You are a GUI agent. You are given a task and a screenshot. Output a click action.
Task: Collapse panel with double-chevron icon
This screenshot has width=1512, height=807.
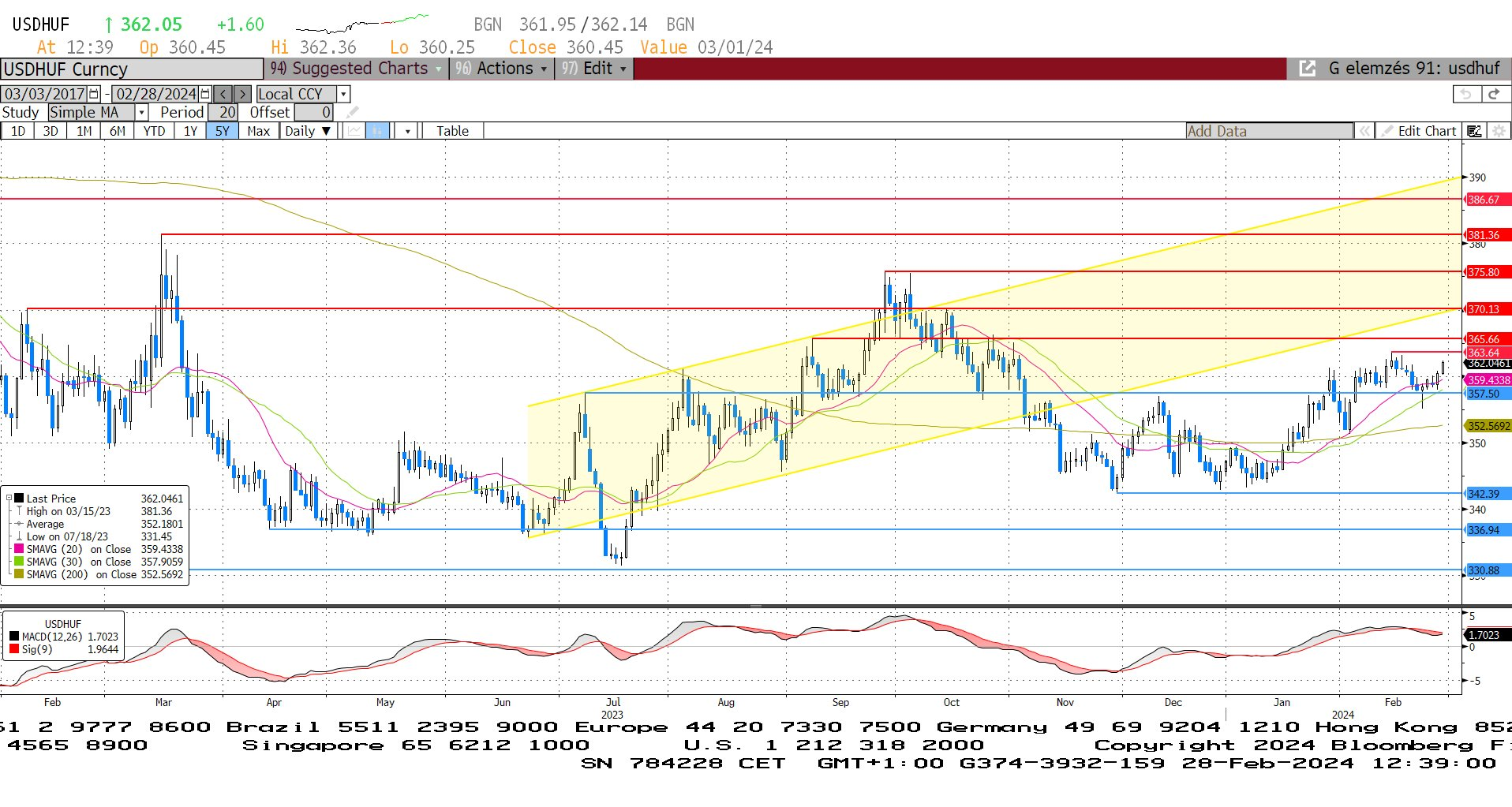coord(1364,131)
